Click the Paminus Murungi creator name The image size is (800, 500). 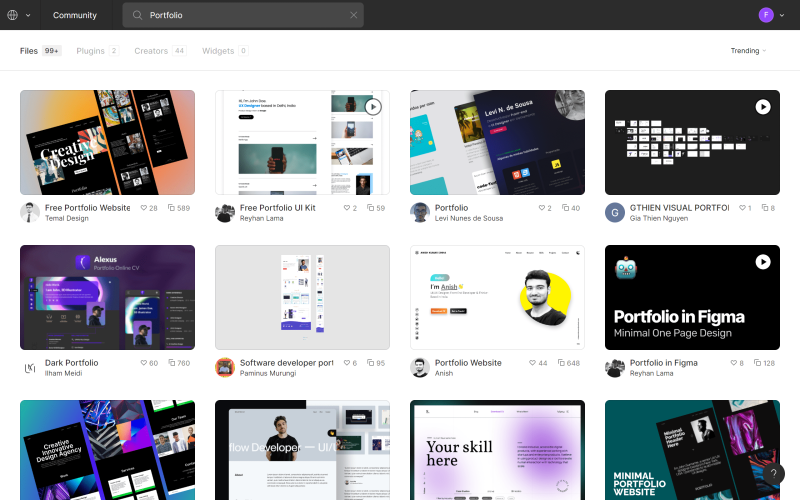pyautogui.click(x=268, y=373)
